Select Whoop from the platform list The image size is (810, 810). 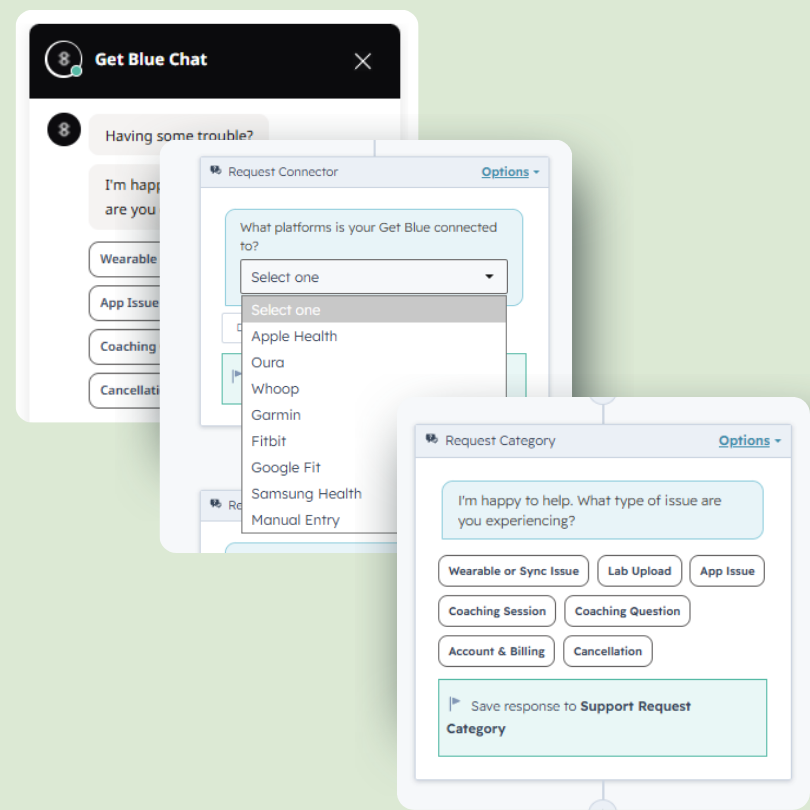[373, 389]
